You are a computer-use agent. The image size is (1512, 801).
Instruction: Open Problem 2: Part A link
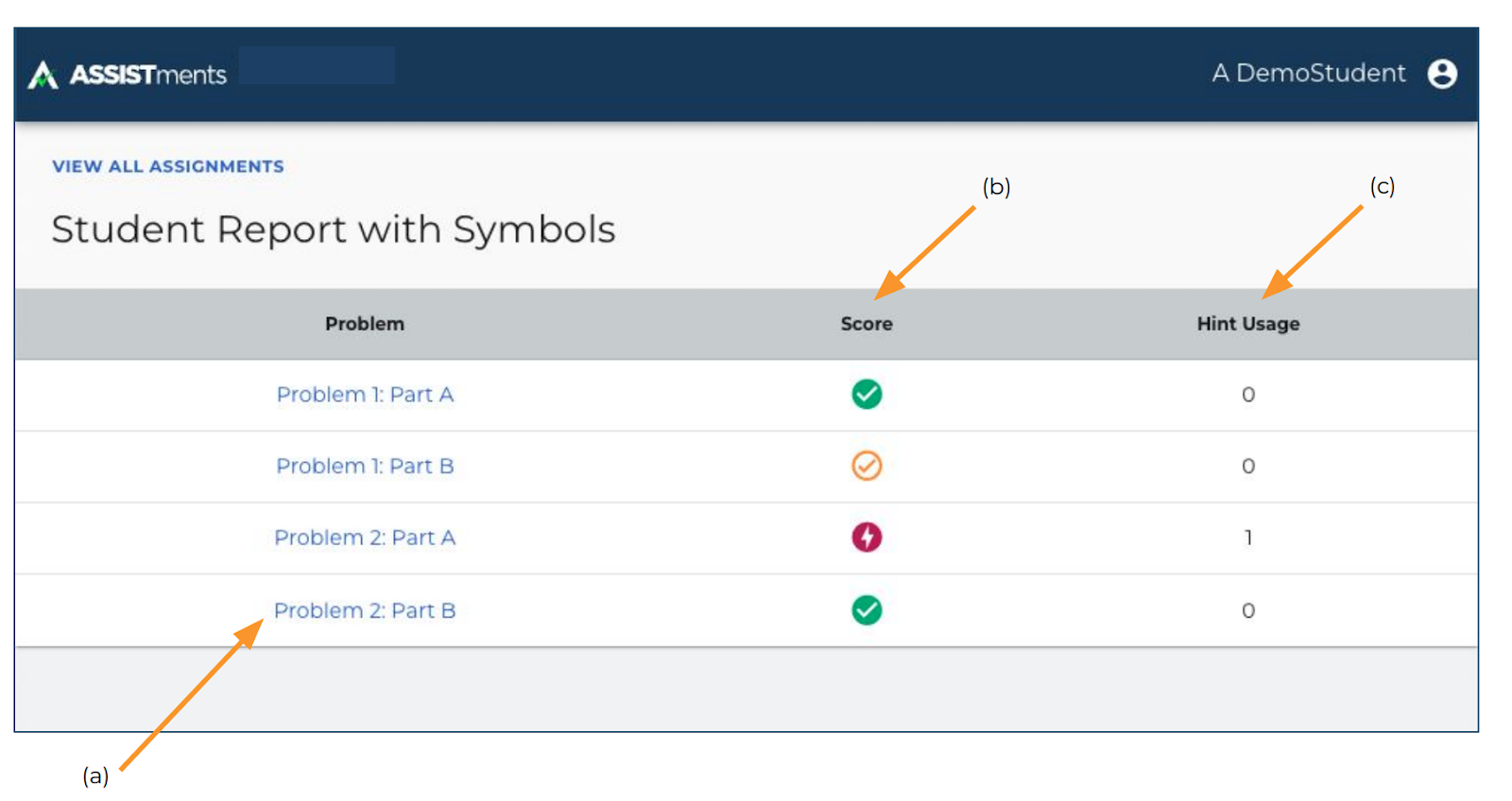pos(365,538)
